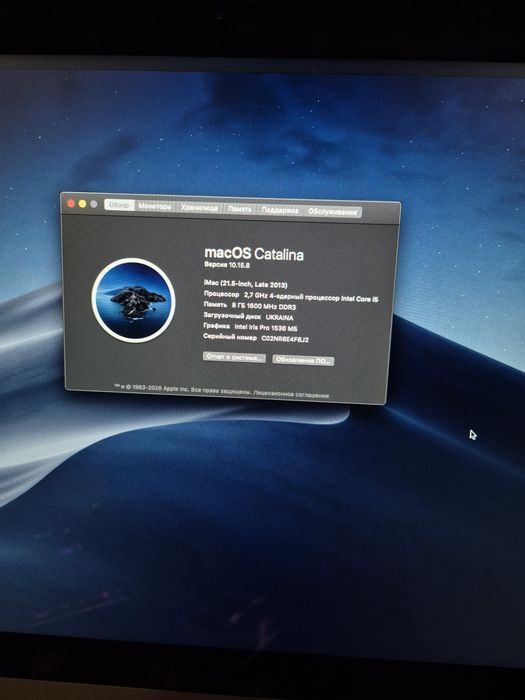Click the 2,7 GHz processor value
Viewport: 525px width, 700px height.
click(311, 297)
